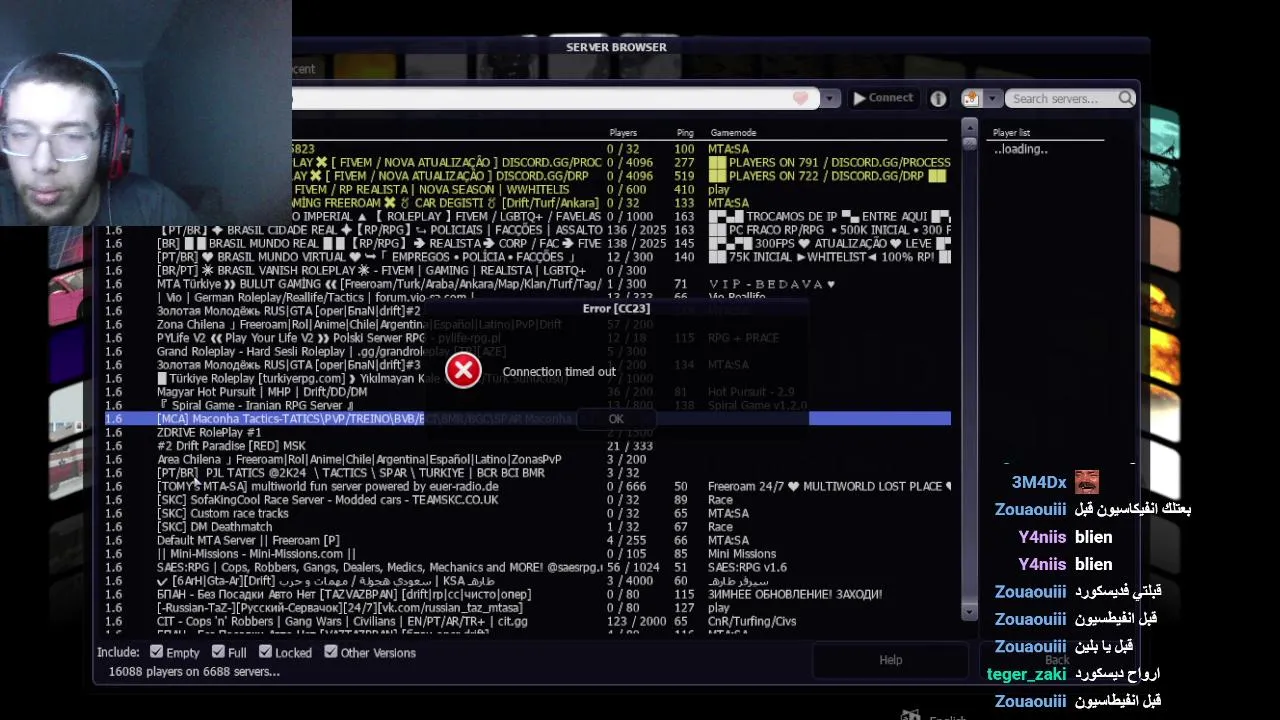Screen dimensions: 1280x720
Task: Select the [TOMY's MTA-SA] multiworld fun server row
Action: [528, 486]
